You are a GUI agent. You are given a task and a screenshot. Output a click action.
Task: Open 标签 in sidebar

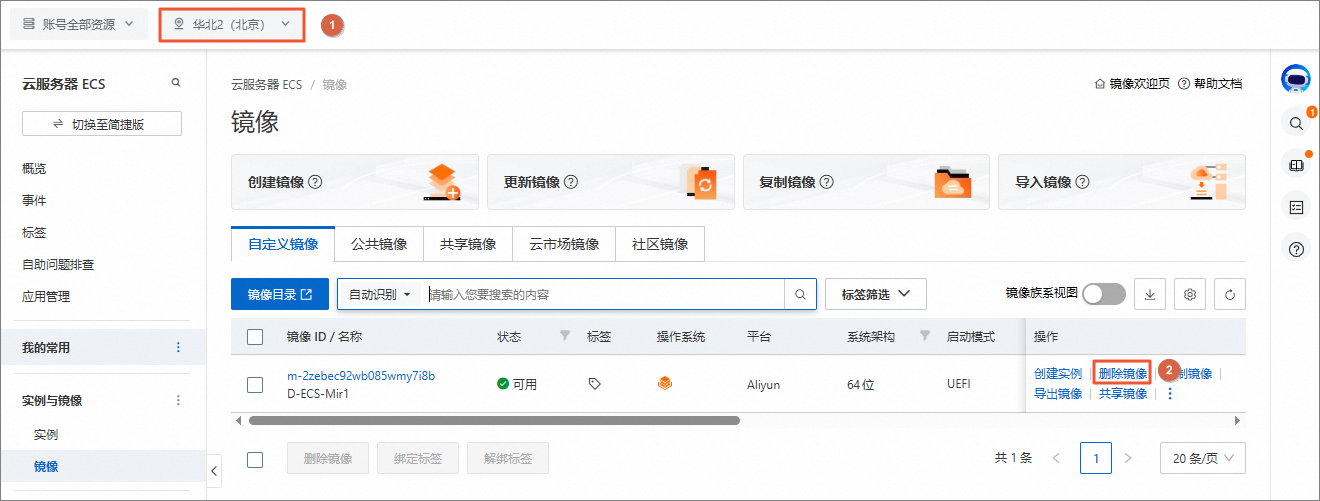(x=34, y=232)
